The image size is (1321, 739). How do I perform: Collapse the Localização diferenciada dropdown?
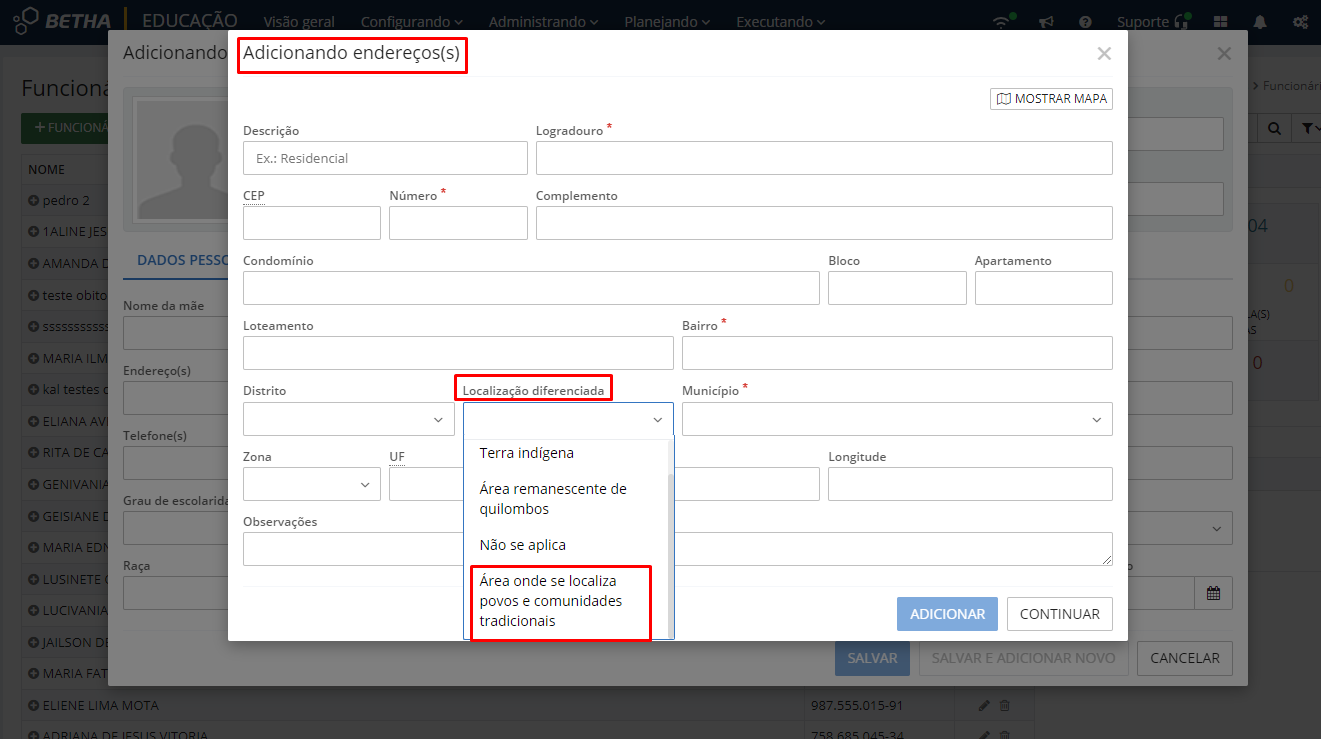pyautogui.click(x=568, y=419)
